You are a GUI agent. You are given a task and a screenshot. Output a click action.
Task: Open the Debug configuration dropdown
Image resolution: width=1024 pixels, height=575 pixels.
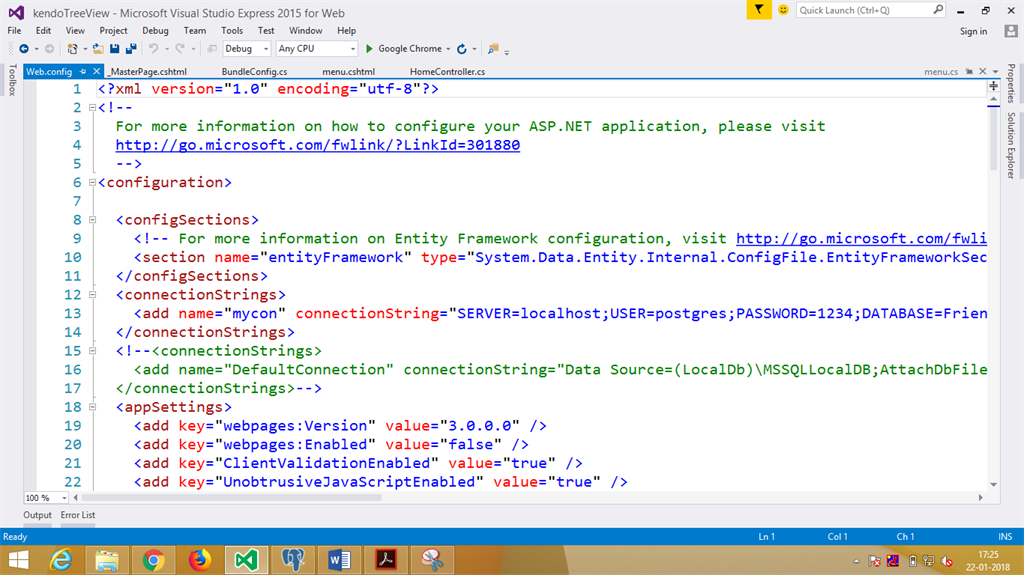tap(265, 48)
